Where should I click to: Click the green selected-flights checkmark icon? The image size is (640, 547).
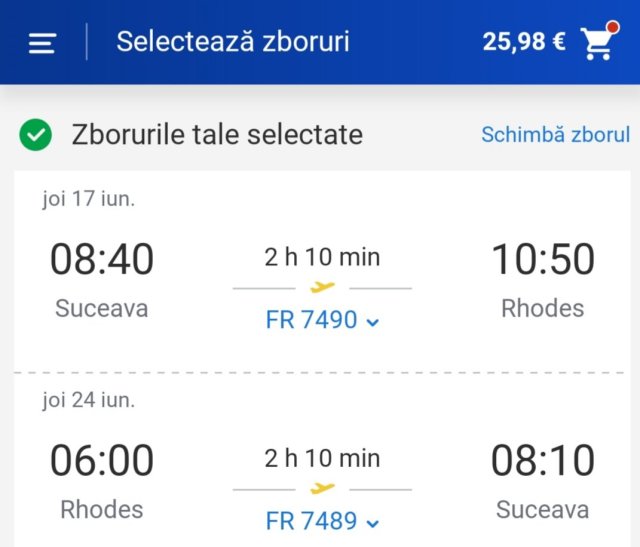point(35,134)
